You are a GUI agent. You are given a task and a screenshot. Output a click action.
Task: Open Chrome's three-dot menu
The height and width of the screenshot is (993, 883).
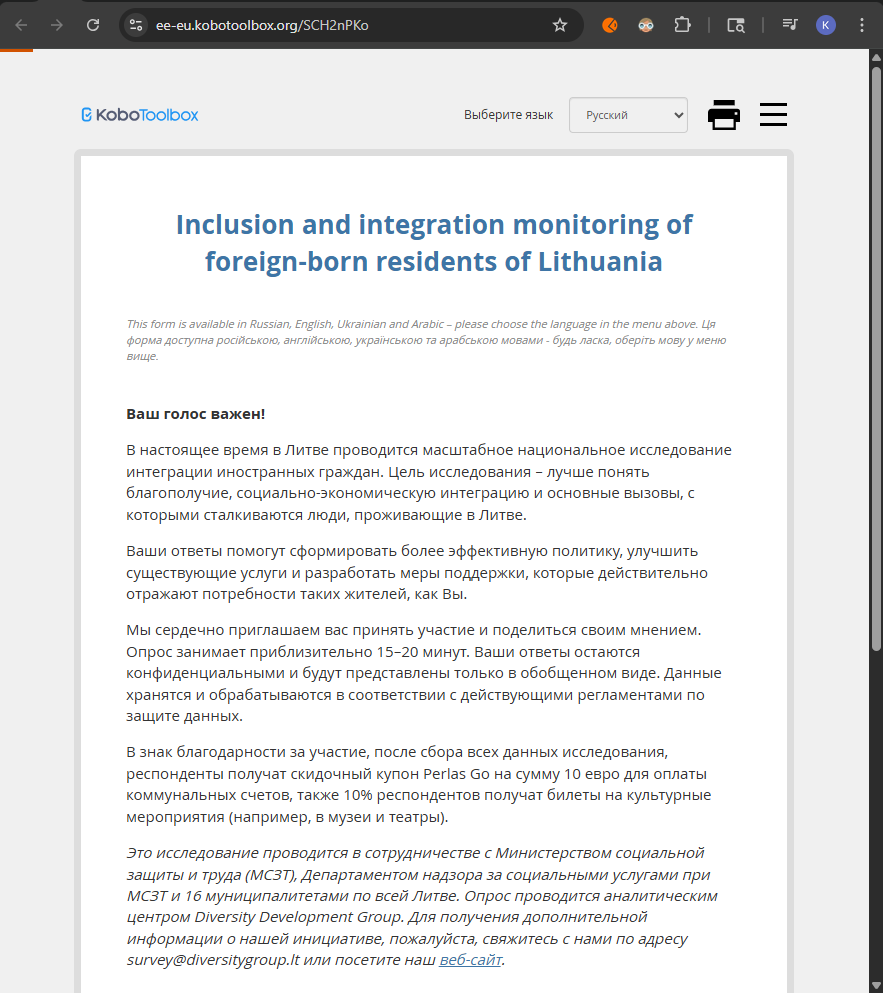coord(862,25)
